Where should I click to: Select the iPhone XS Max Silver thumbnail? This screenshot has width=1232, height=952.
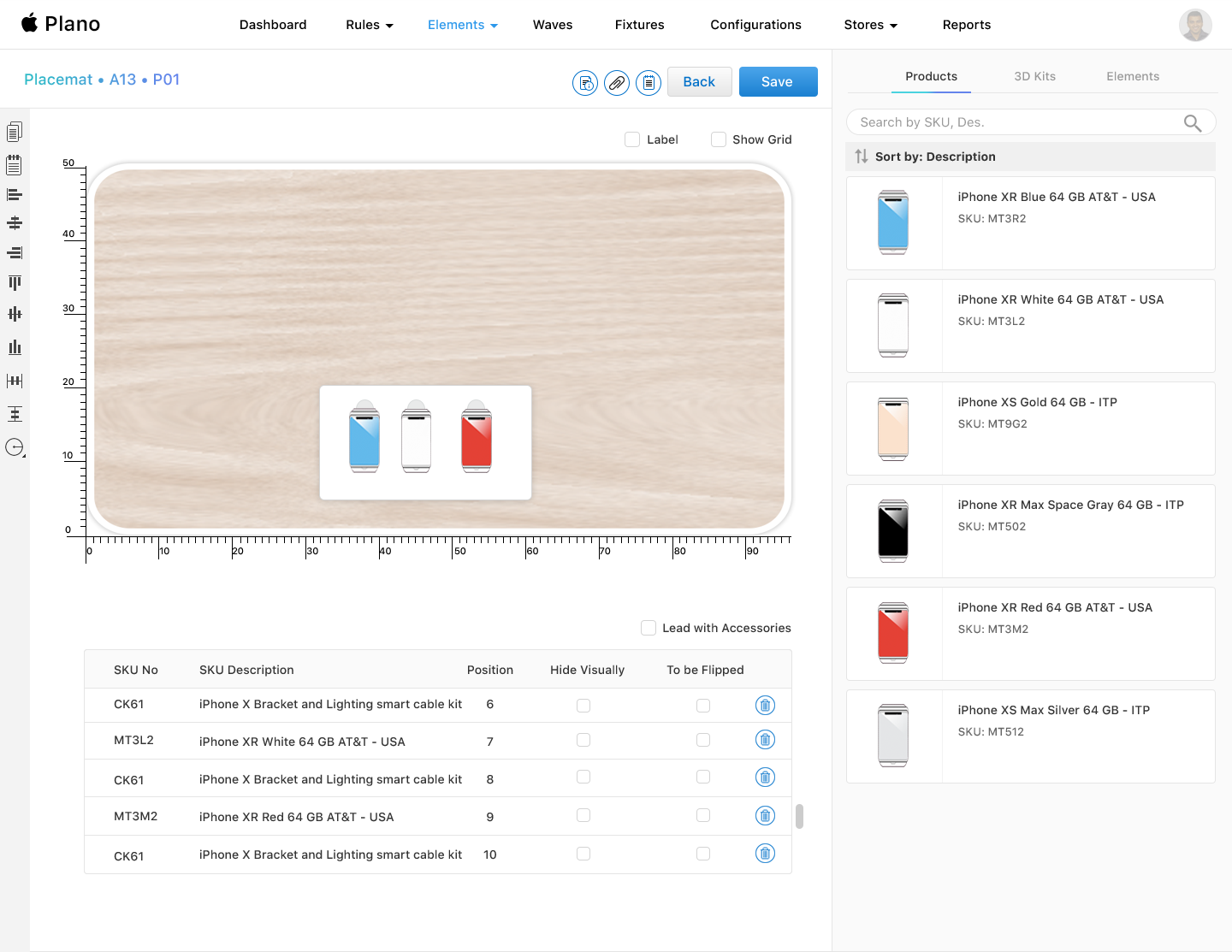click(893, 736)
